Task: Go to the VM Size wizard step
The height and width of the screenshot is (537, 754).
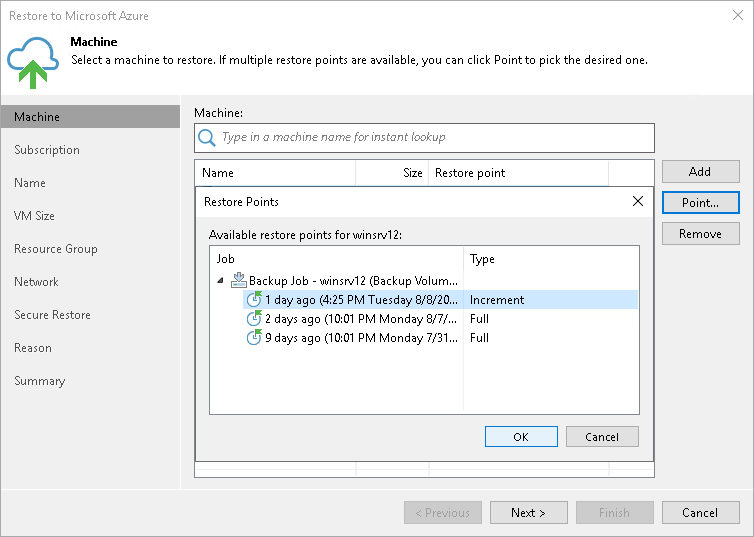Action: coord(34,216)
